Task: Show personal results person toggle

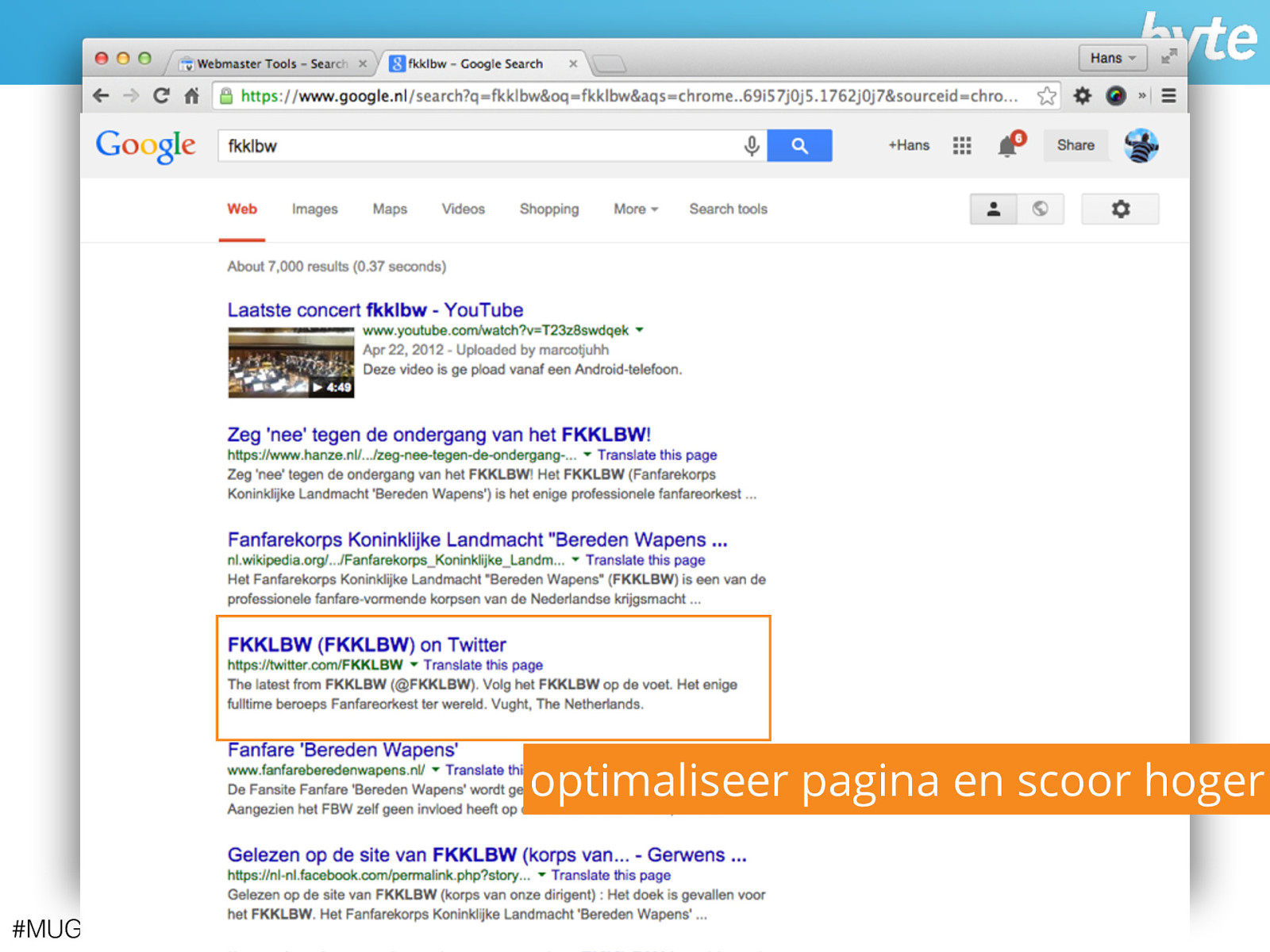Action: 993,209
